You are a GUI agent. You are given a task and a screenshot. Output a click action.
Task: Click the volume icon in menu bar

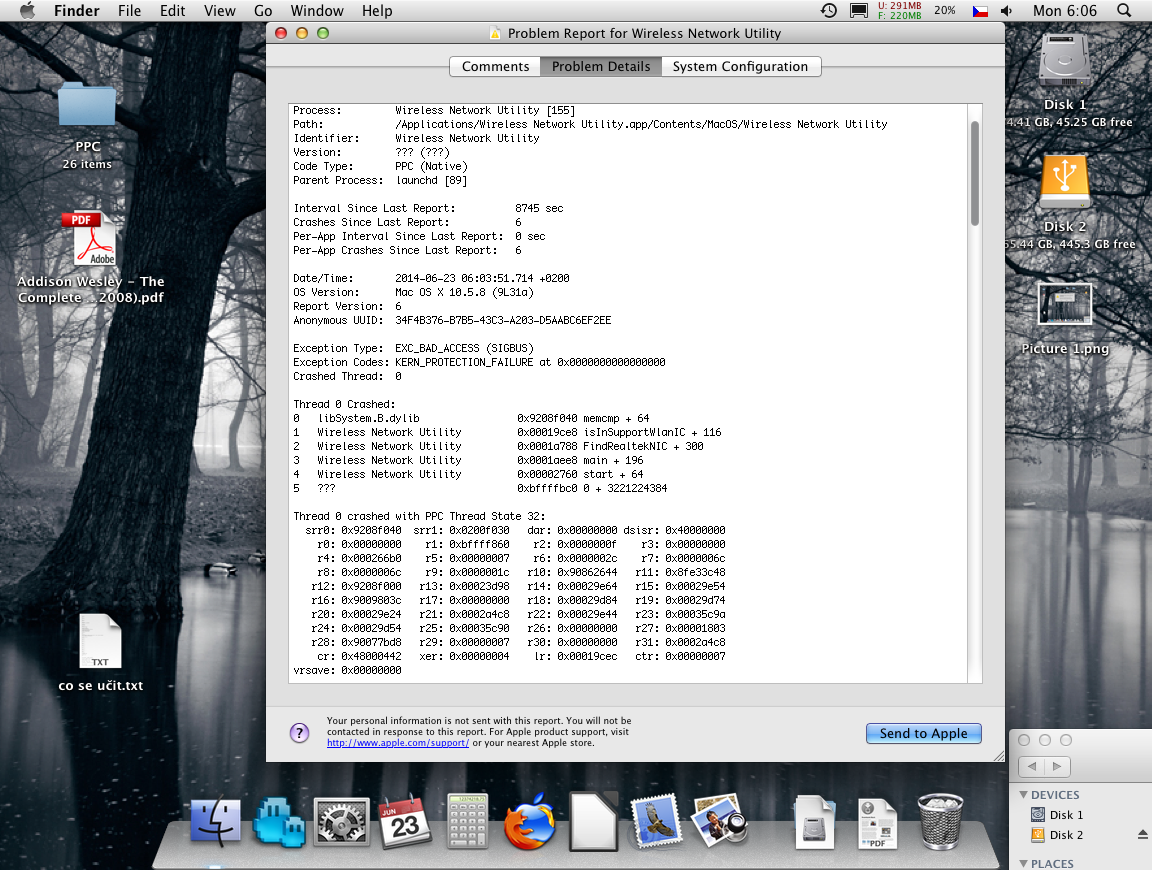click(x=1007, y=10)
